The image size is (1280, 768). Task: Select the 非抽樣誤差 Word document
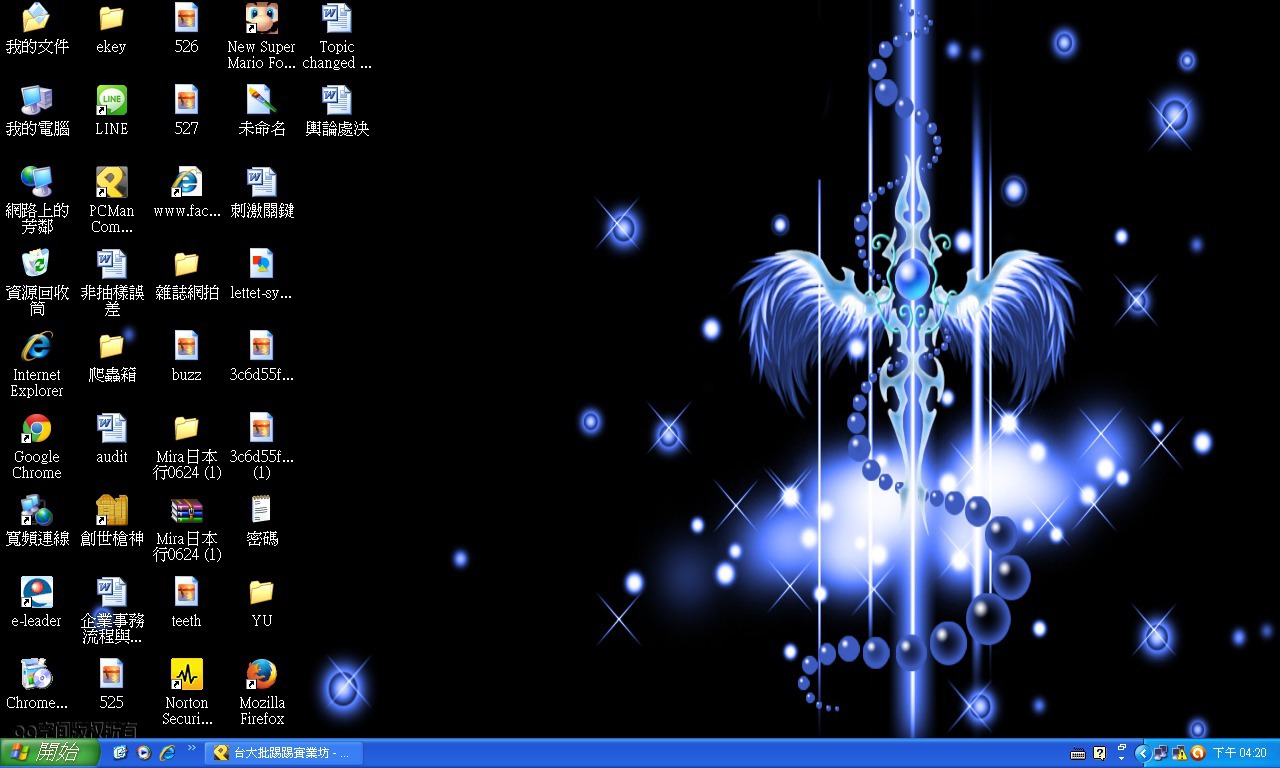pos(112,264)
